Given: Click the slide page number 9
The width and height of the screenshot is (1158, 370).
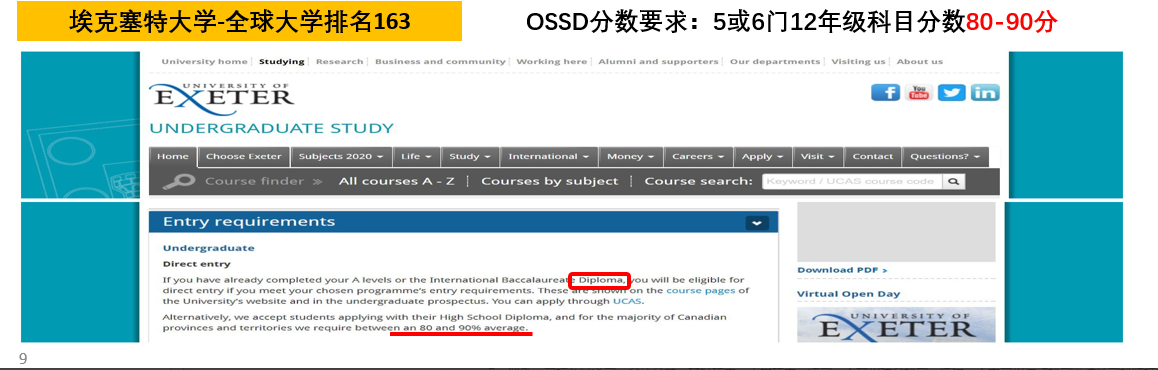Looking at the screenshot, I should click(x=23, y=359).
